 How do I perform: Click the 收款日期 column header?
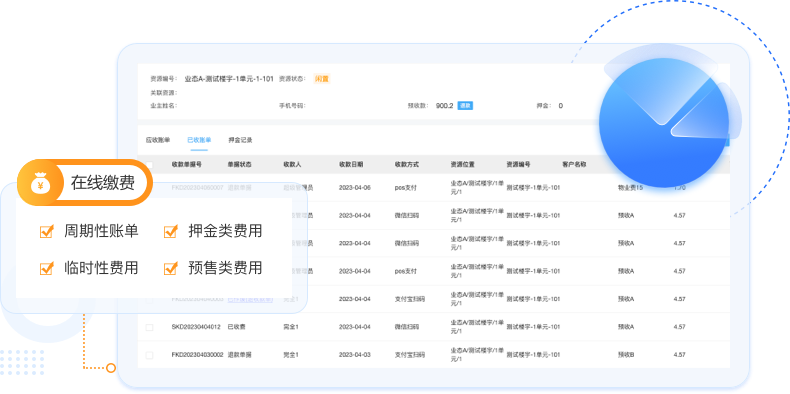(x=351, y=165)
